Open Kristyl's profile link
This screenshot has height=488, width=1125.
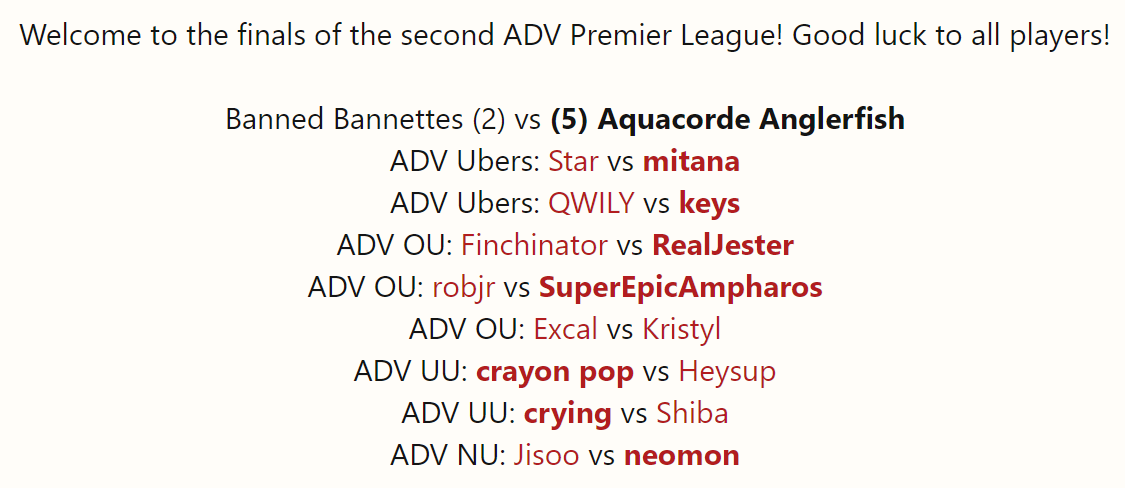click(682, 331)
